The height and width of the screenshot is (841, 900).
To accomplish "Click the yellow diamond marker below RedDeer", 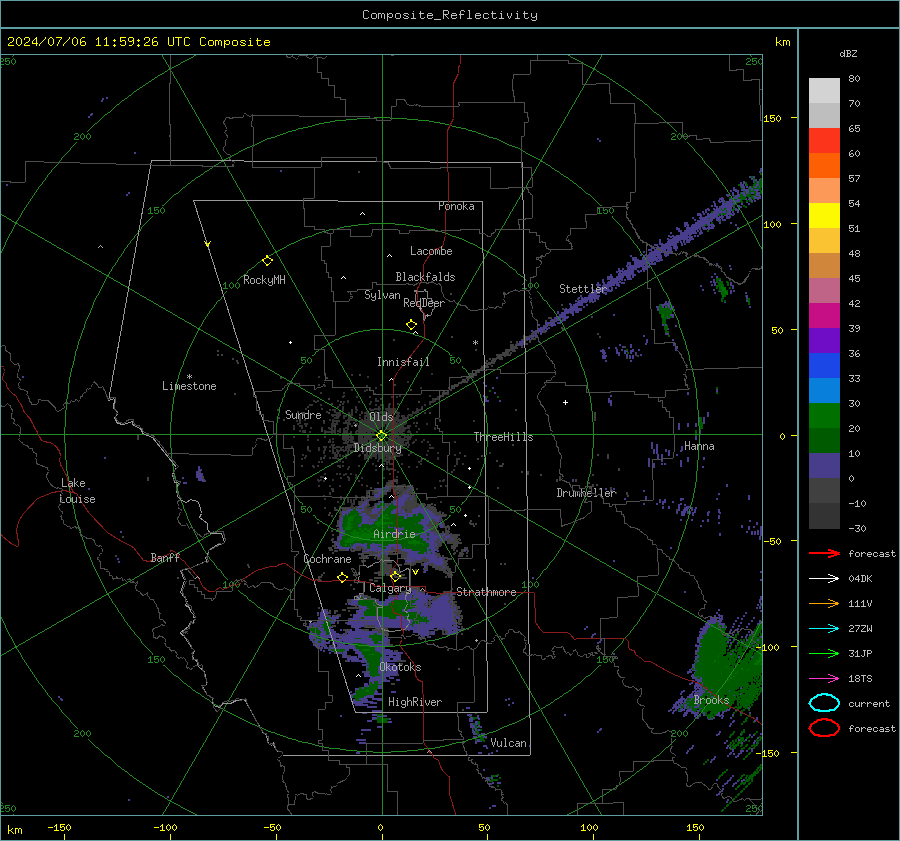I will point(411,325).
